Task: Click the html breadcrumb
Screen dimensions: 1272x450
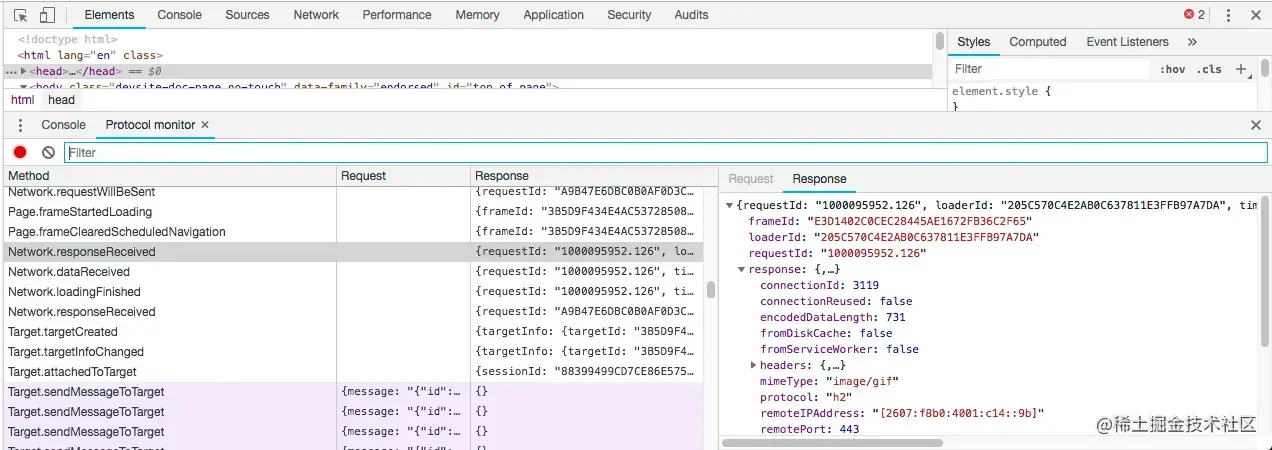Action: point(22,100)
